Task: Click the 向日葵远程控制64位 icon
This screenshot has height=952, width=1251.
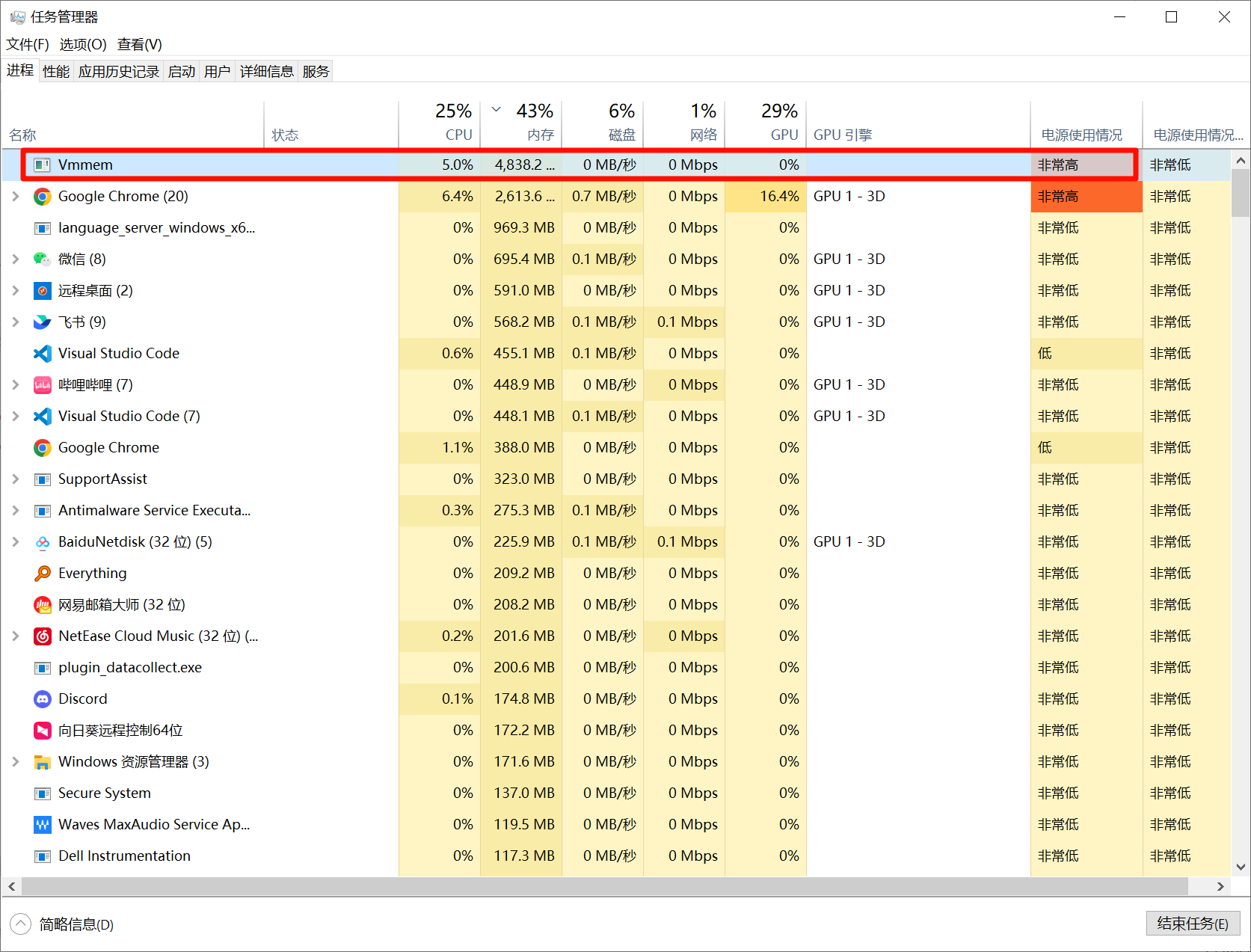Action: [x=43, y=731]
